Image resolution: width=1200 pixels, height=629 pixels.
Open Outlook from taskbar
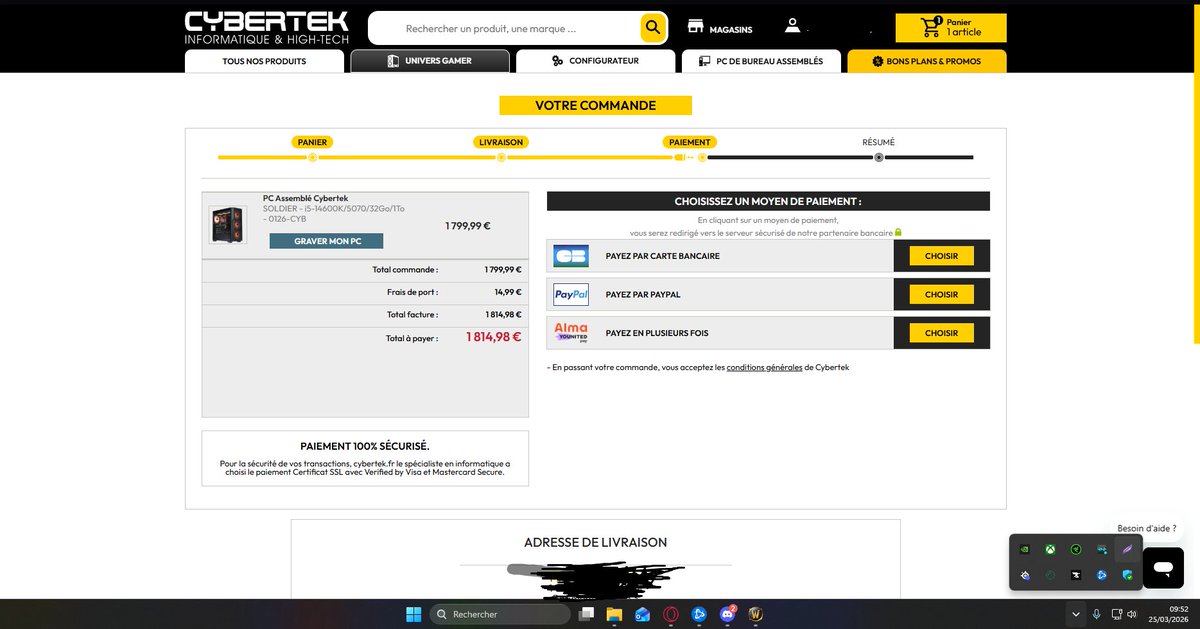[x=642, y=613]
